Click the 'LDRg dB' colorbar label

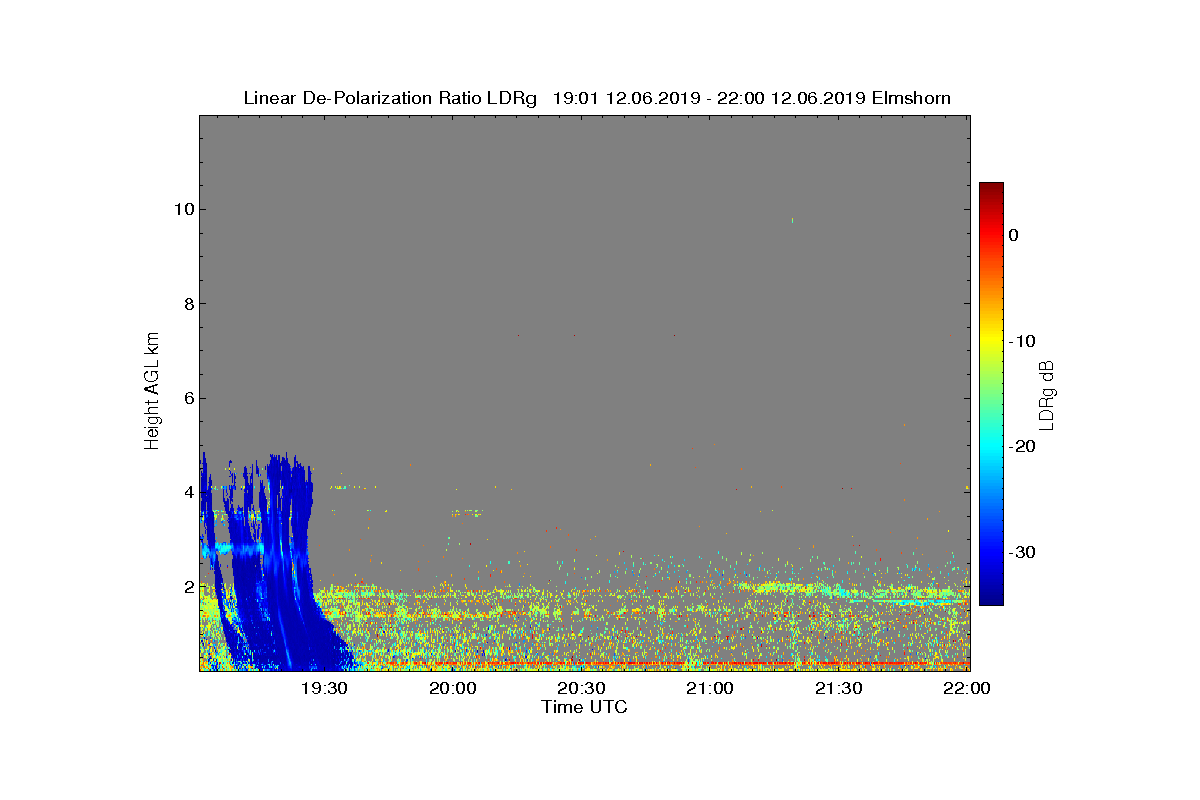(x=1047, y=394)
